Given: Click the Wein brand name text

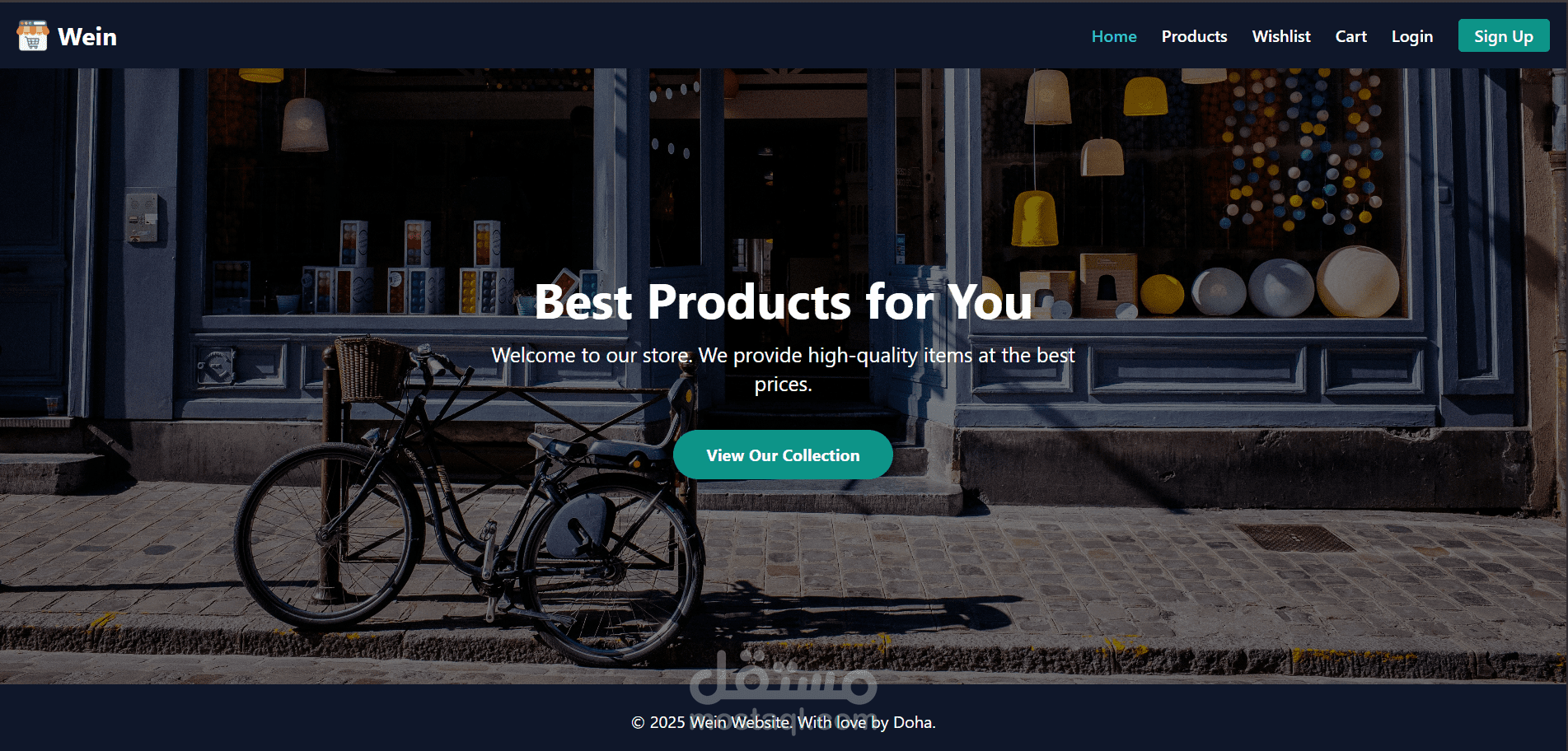Looking at the screenshot, I should [87, 37].
